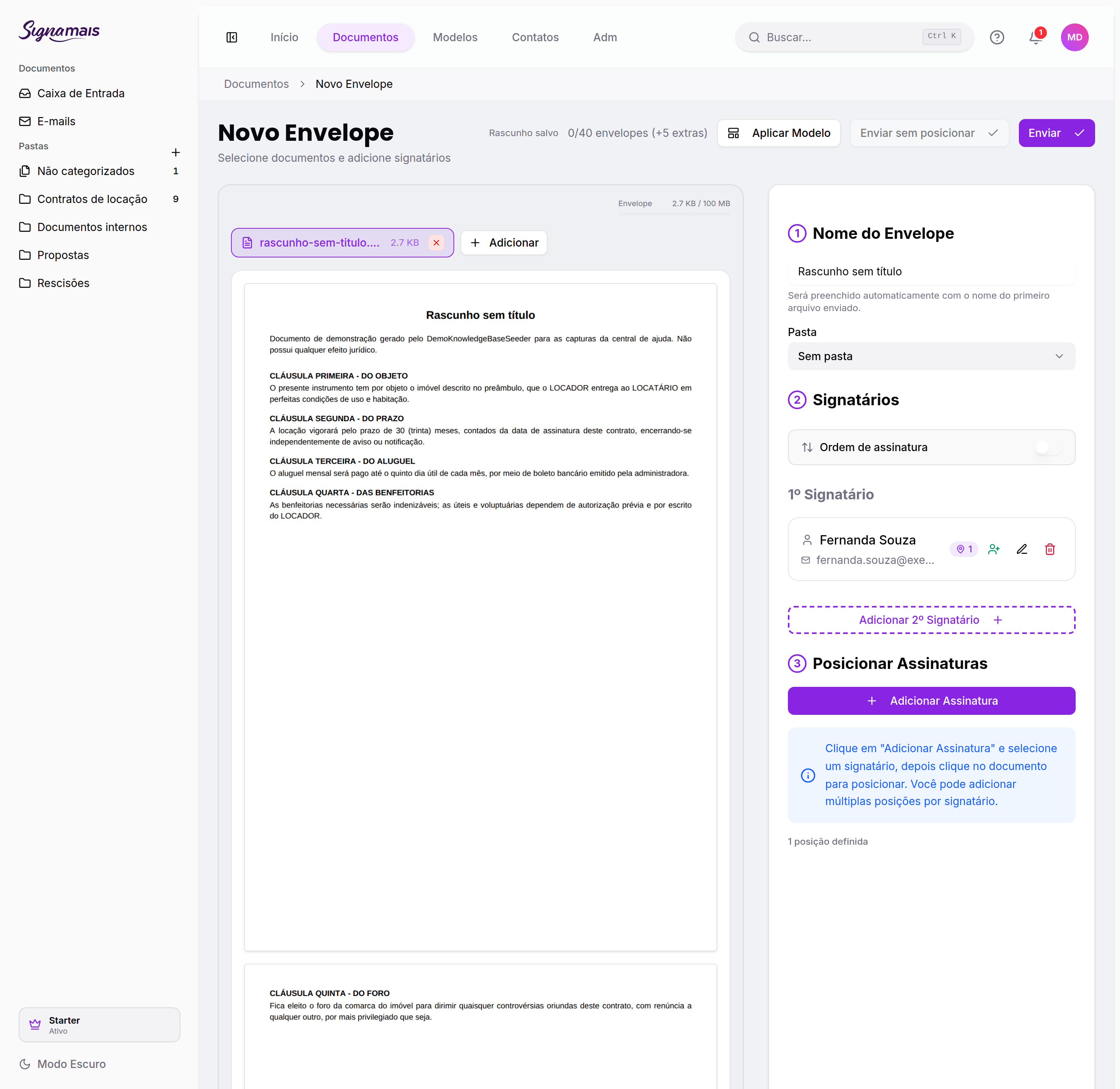Screen dimensions: 1120x1089
Task: Click the envelope storage progress bar
Action: click(674, 214)
